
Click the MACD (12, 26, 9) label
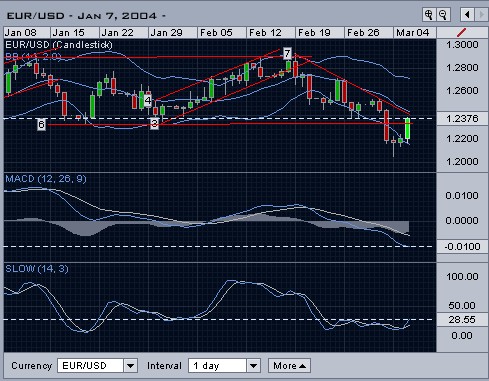[46, 179]
